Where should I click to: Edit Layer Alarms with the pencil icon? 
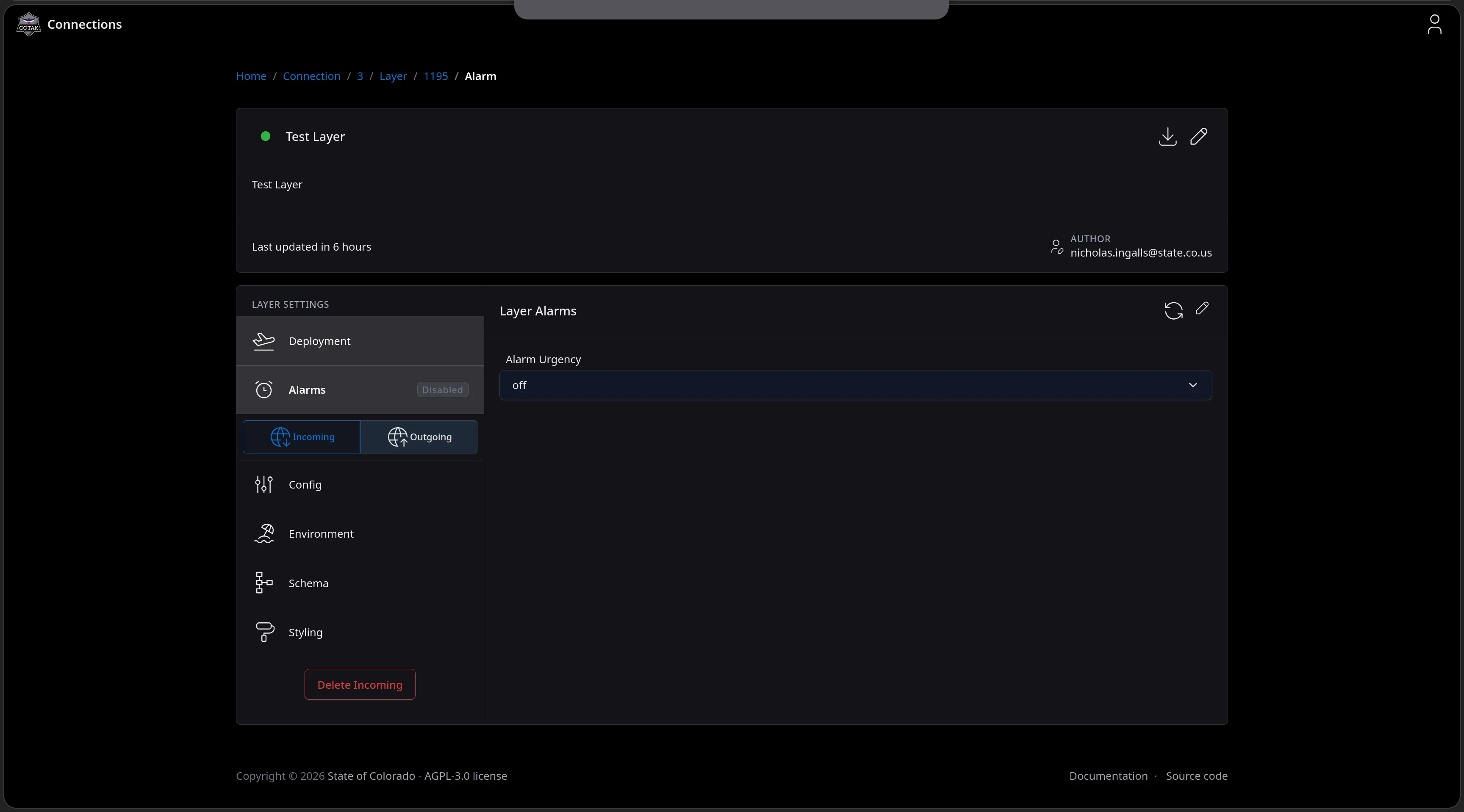(1202, 308)
